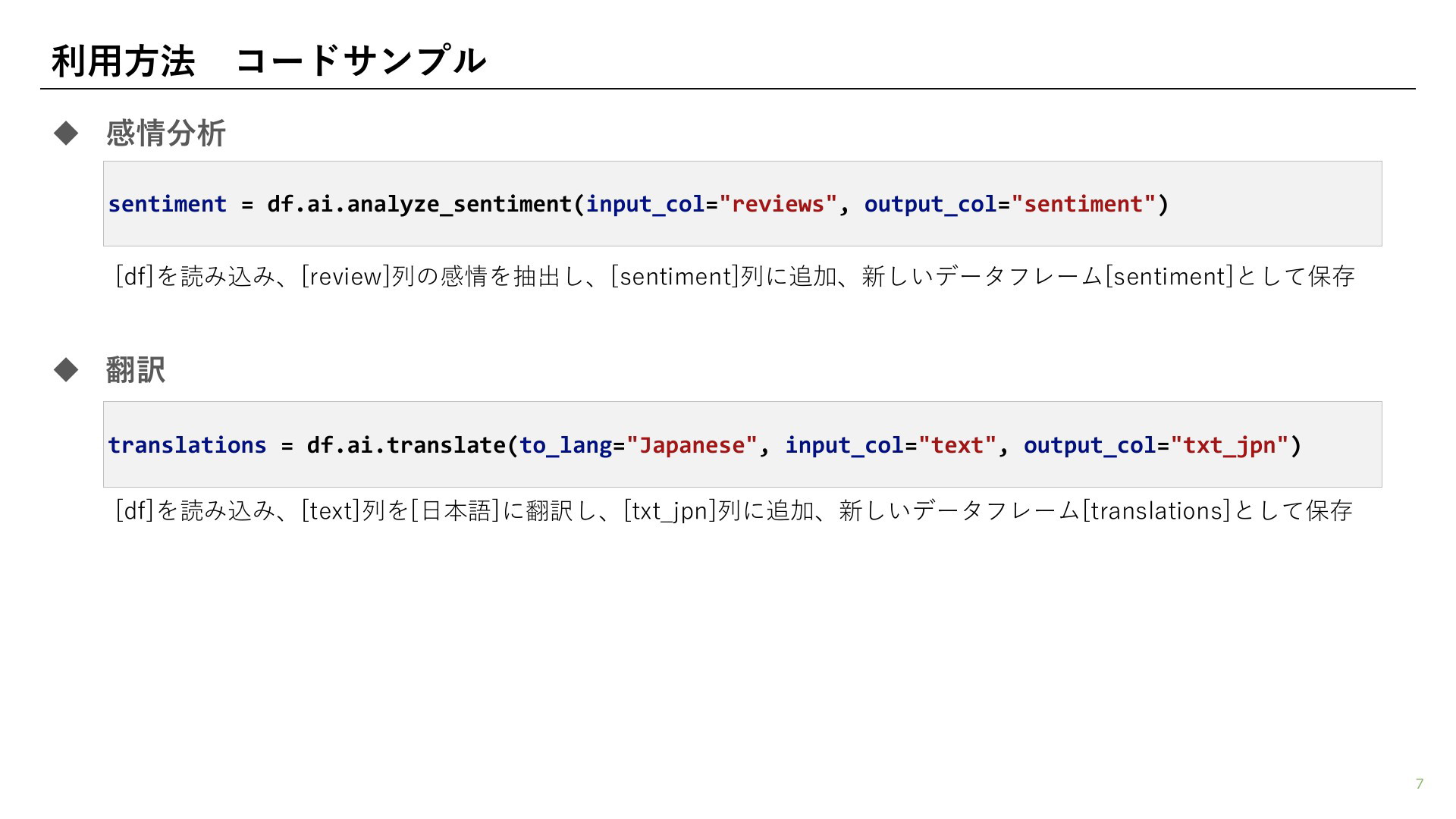Viewport: 1456px width, 819px height.
Task: Click the variable name translations in the code
Action: point(187,445)
